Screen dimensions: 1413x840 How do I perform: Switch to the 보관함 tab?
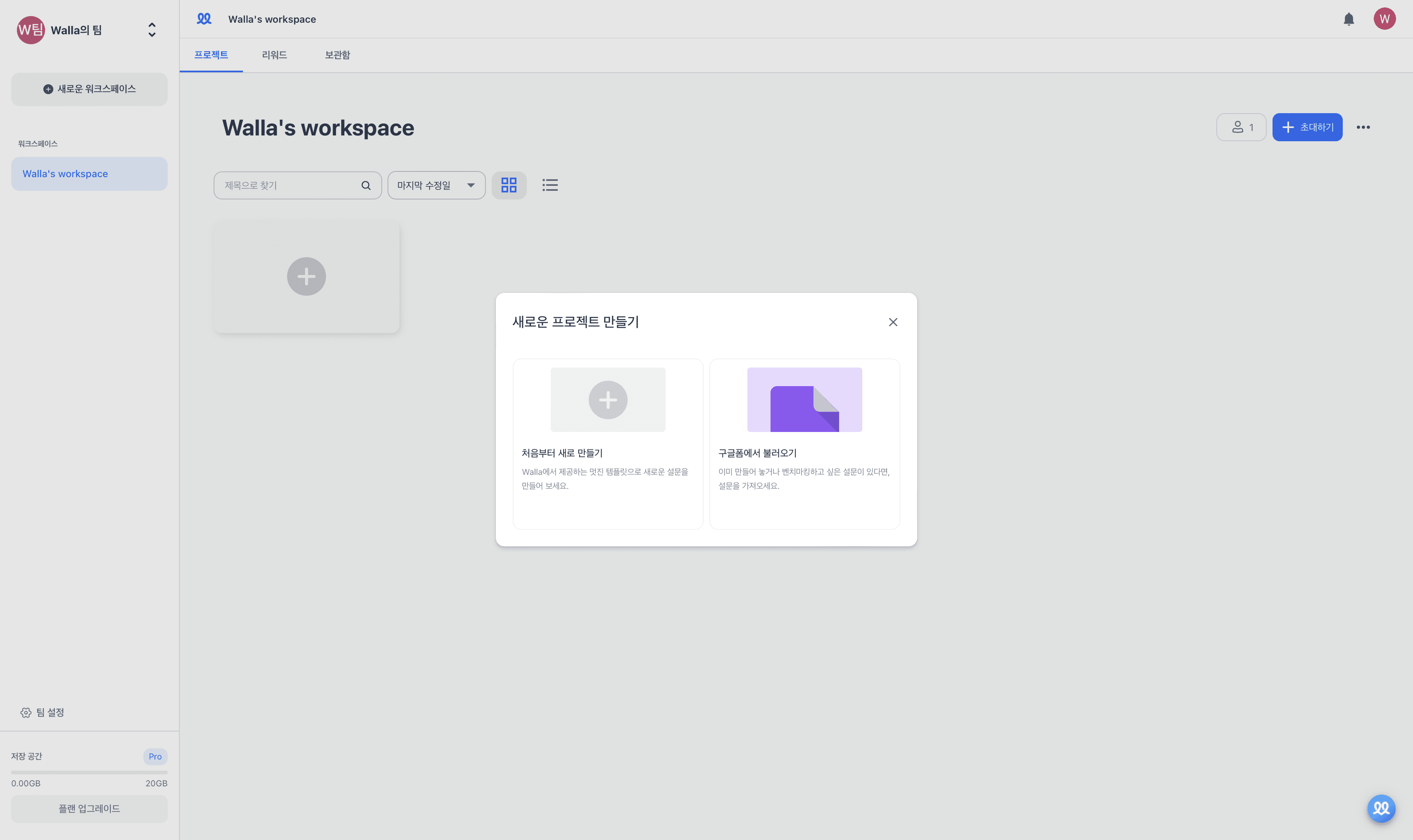point(338,55)
